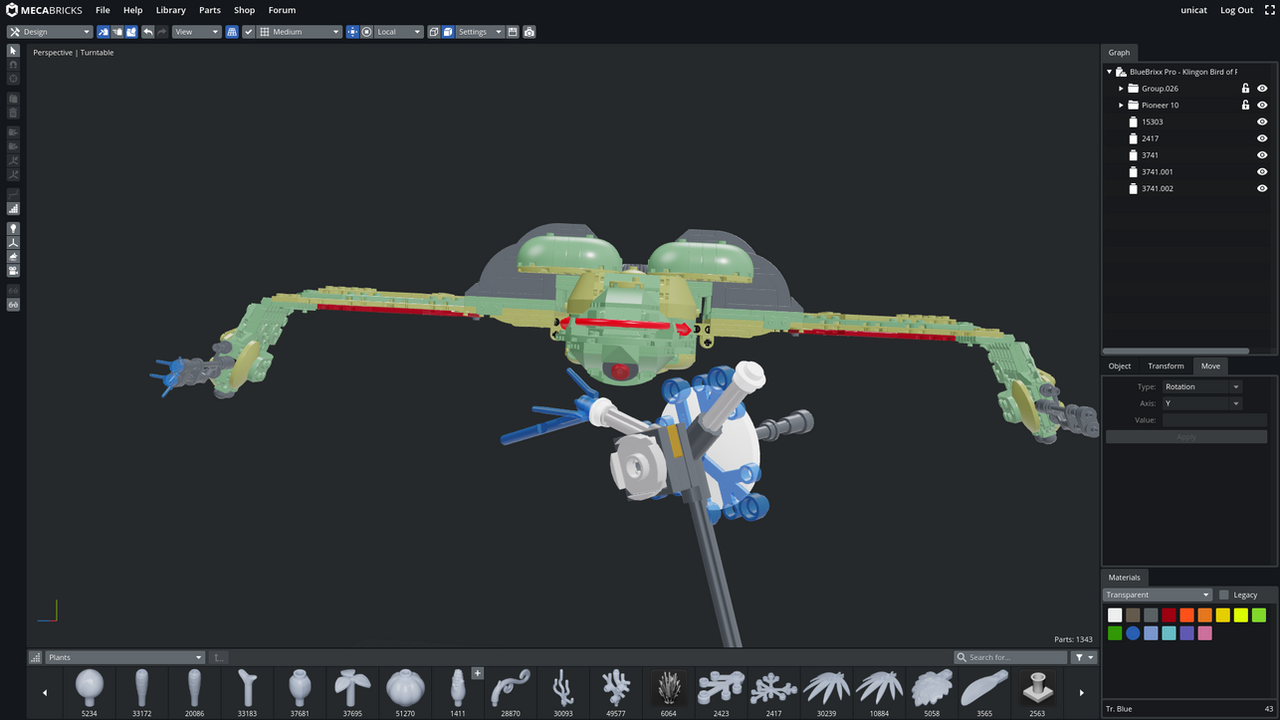Screen dimensions: 1280x720
Task: Click the Log Out link
Action: 1237,10
